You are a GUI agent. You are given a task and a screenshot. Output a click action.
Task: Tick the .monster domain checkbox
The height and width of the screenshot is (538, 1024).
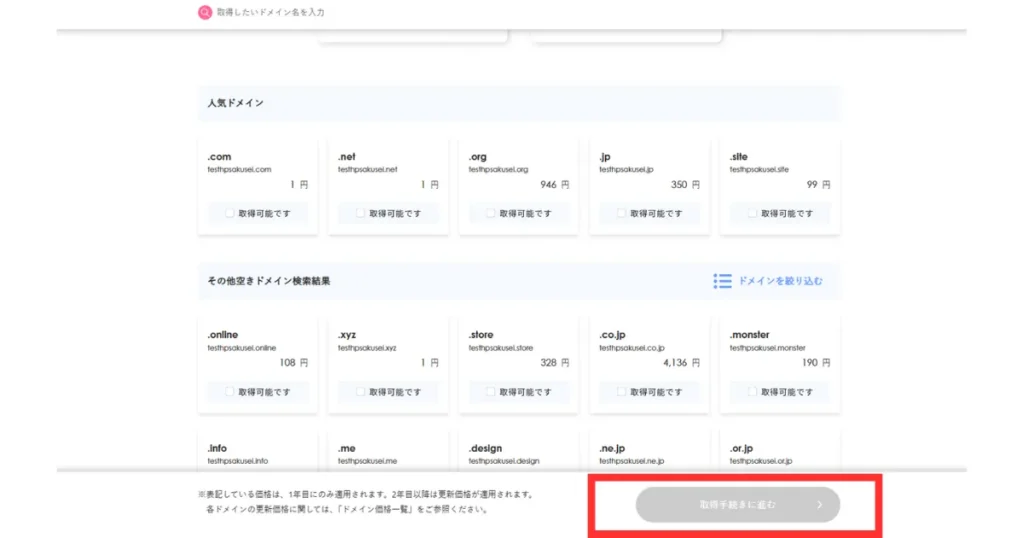coord(752,392)
